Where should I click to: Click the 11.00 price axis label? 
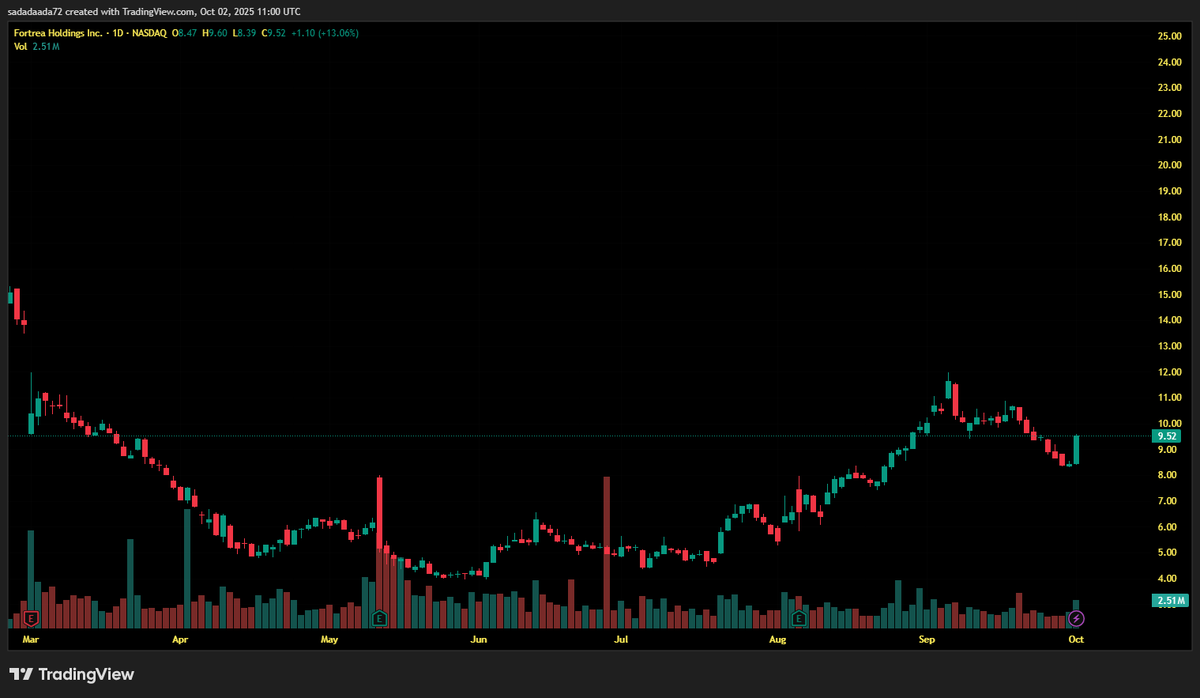click(x=1169, y=398)
